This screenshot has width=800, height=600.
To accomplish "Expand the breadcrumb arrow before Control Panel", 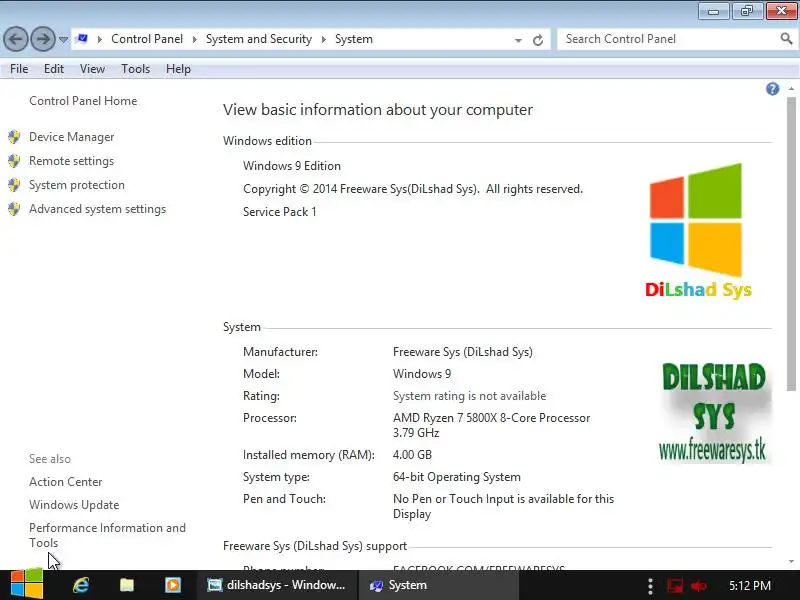I will [99, 39].
